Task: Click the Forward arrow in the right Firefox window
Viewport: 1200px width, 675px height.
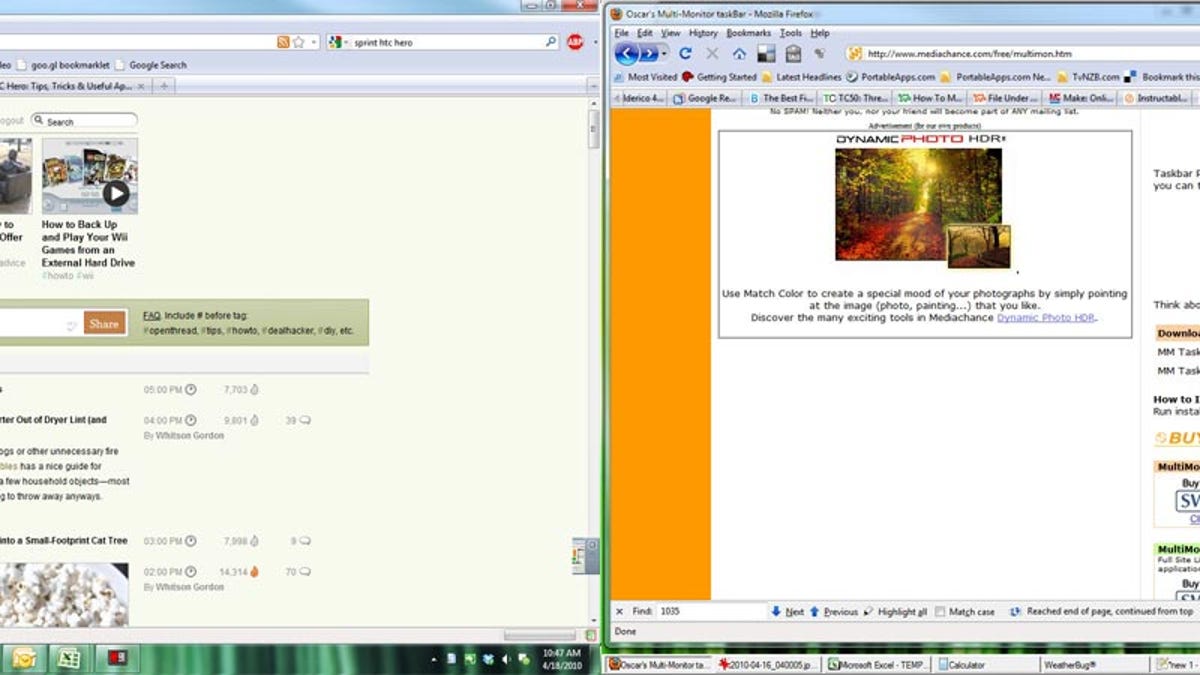Action: click(648, 53)
